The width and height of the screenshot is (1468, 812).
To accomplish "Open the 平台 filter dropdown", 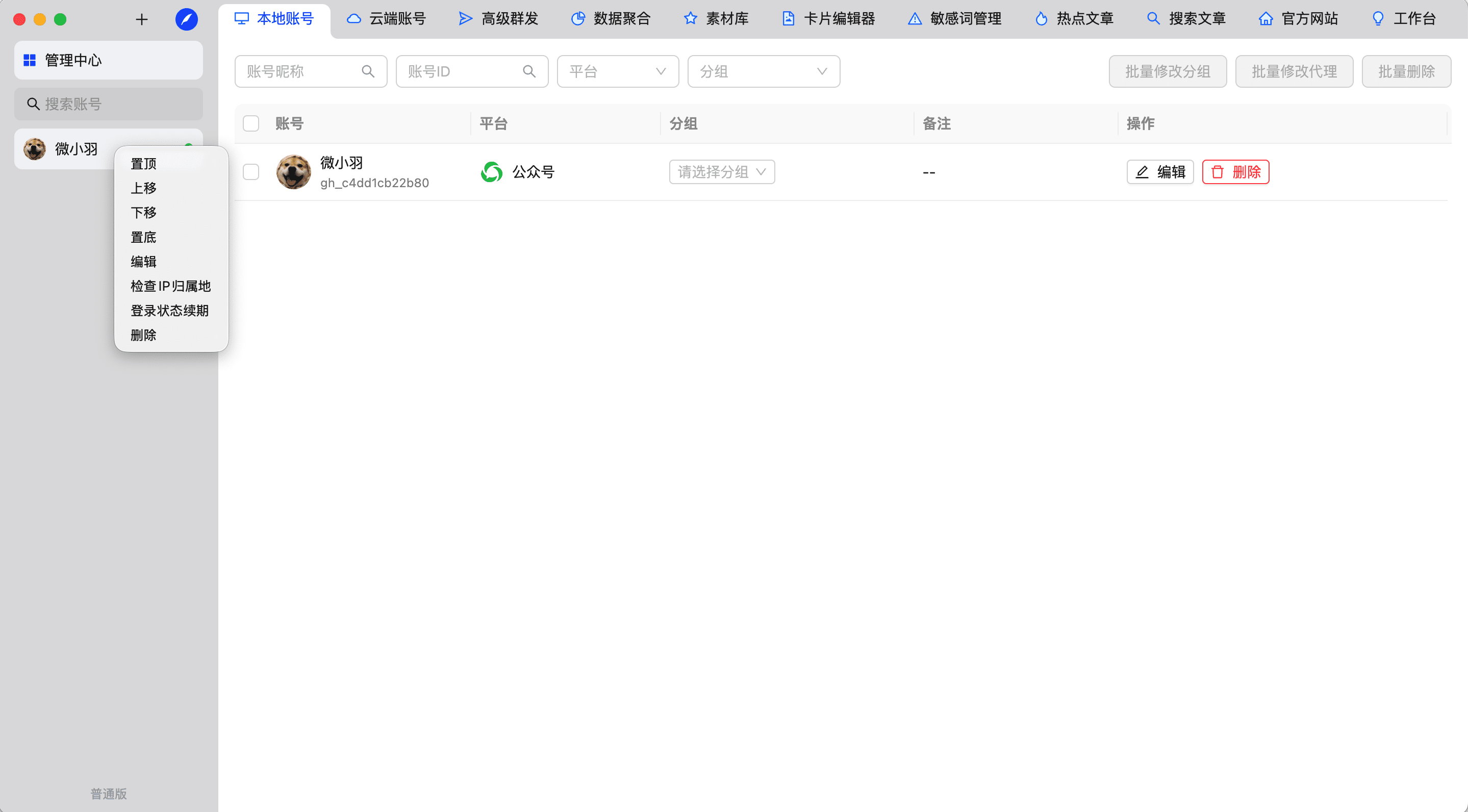I will pos(617,71).
